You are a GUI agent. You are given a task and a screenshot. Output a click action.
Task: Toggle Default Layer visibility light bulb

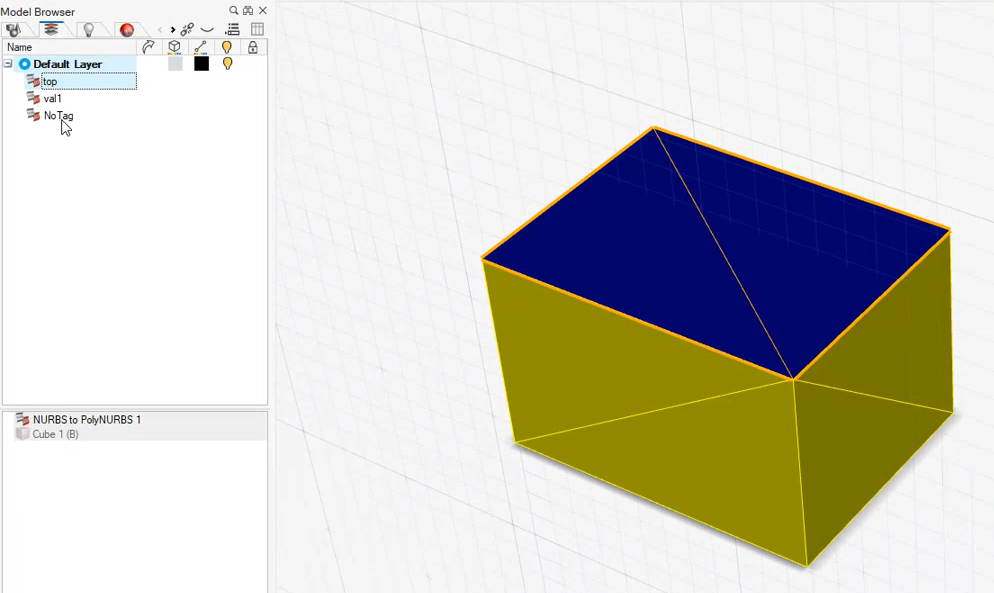pyautogui.click(x=227, y=64)
